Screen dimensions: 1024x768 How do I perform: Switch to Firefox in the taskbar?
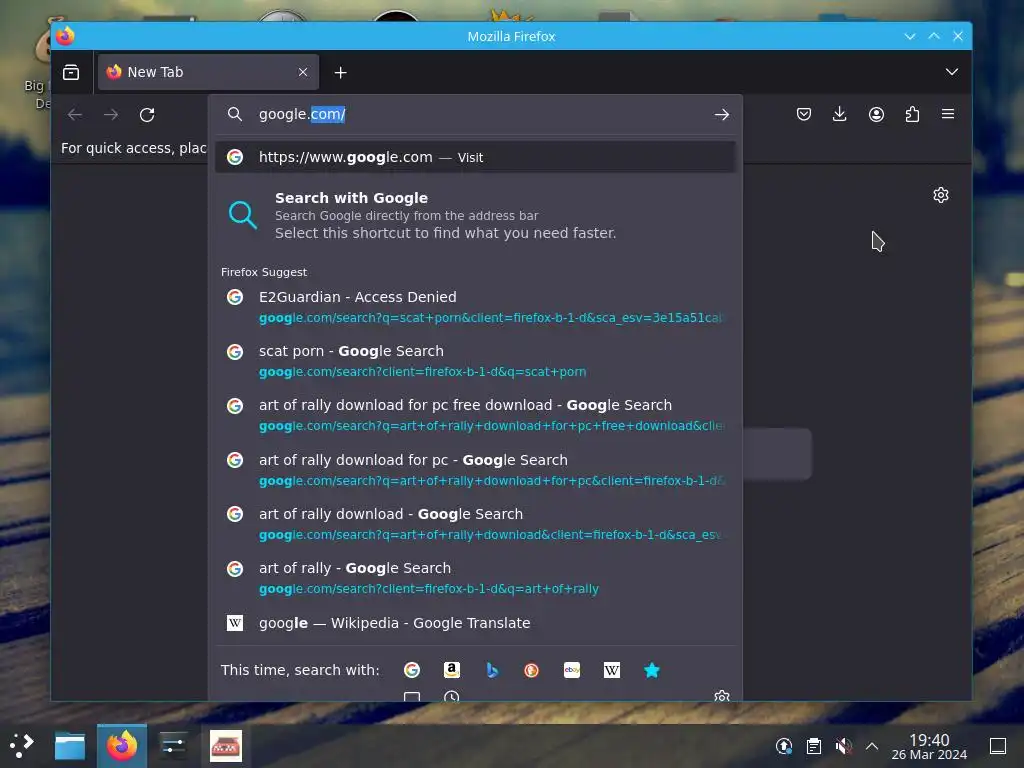[x=122, y=745]
